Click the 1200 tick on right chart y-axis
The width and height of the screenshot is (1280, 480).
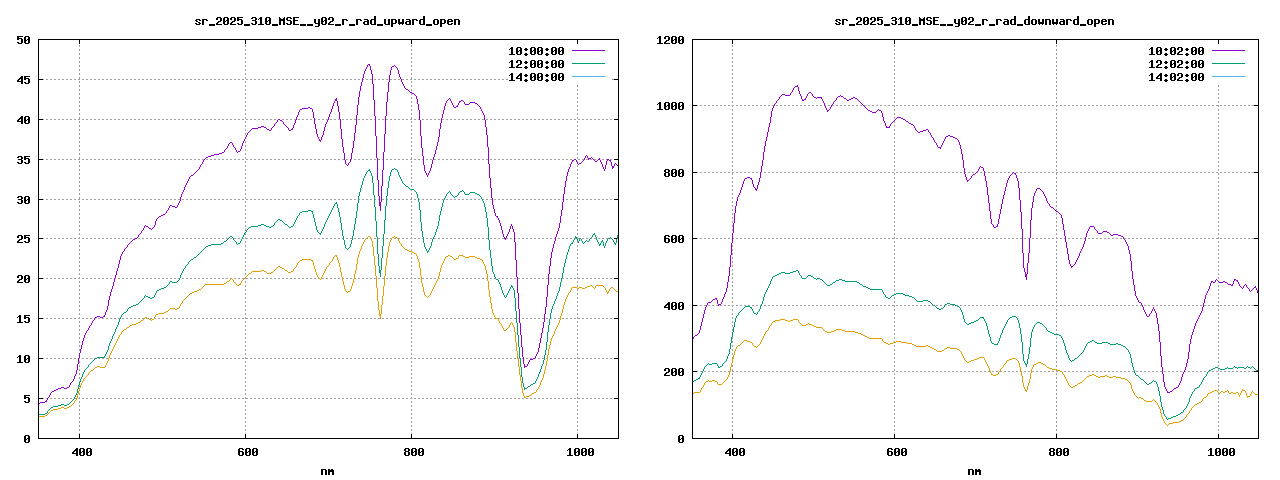point(669,40)
